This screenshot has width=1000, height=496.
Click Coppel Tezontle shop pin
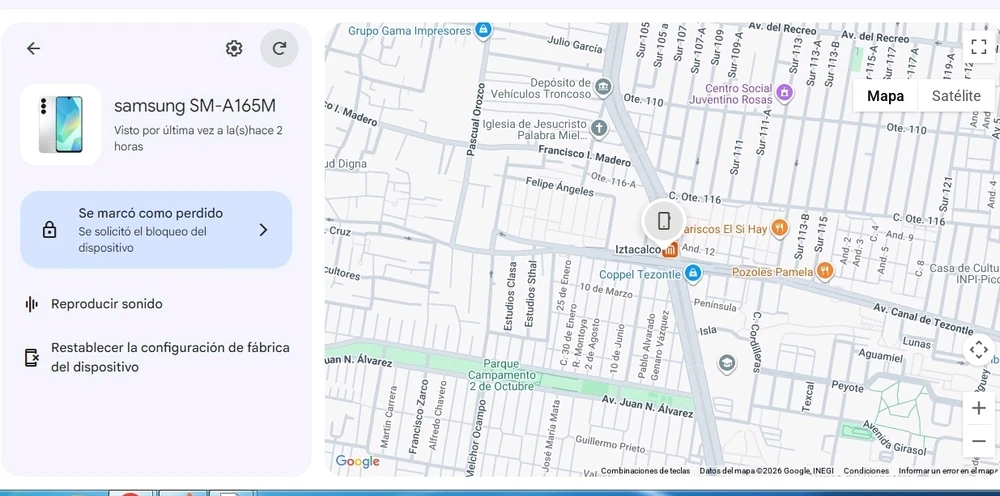(693, 274)
